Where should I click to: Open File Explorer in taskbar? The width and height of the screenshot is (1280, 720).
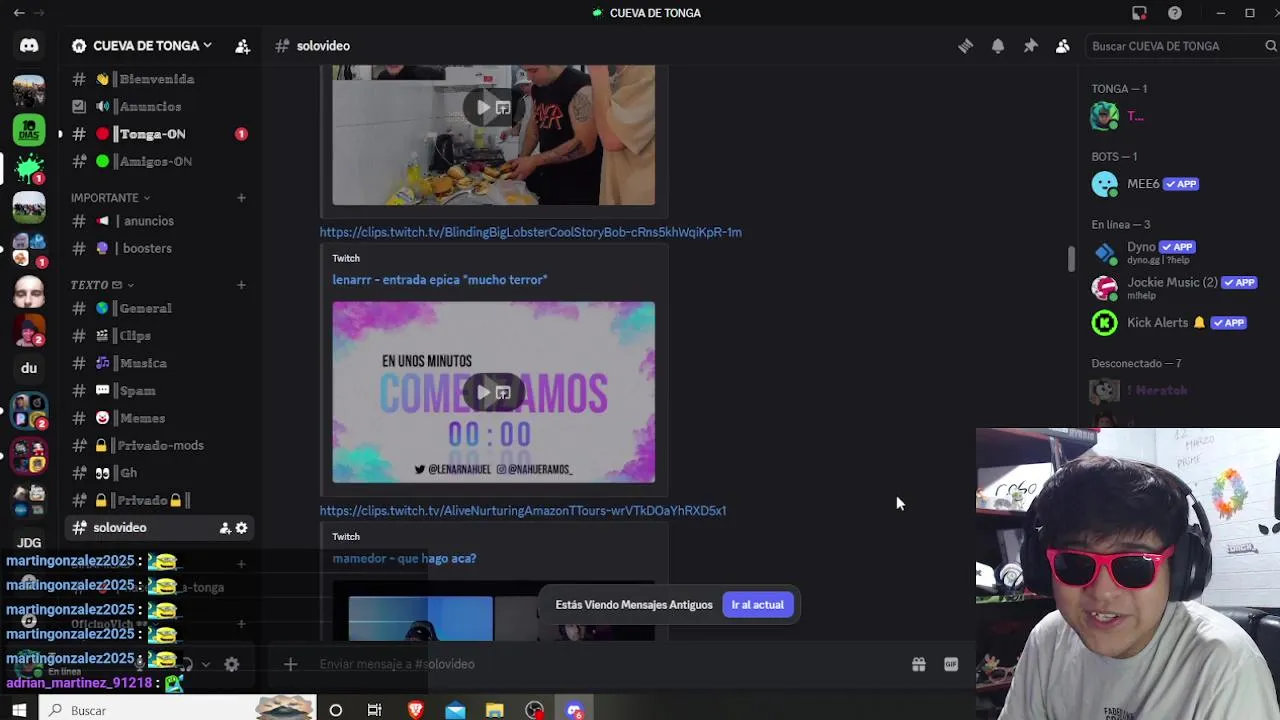click(495, 710)
